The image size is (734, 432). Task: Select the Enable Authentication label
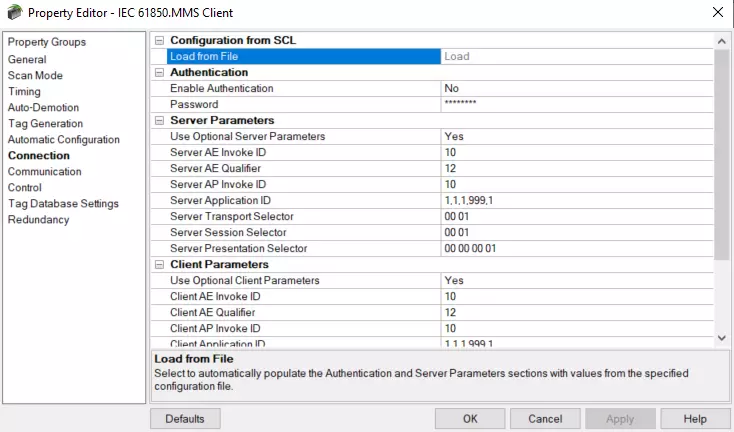(x=221, y=88)
